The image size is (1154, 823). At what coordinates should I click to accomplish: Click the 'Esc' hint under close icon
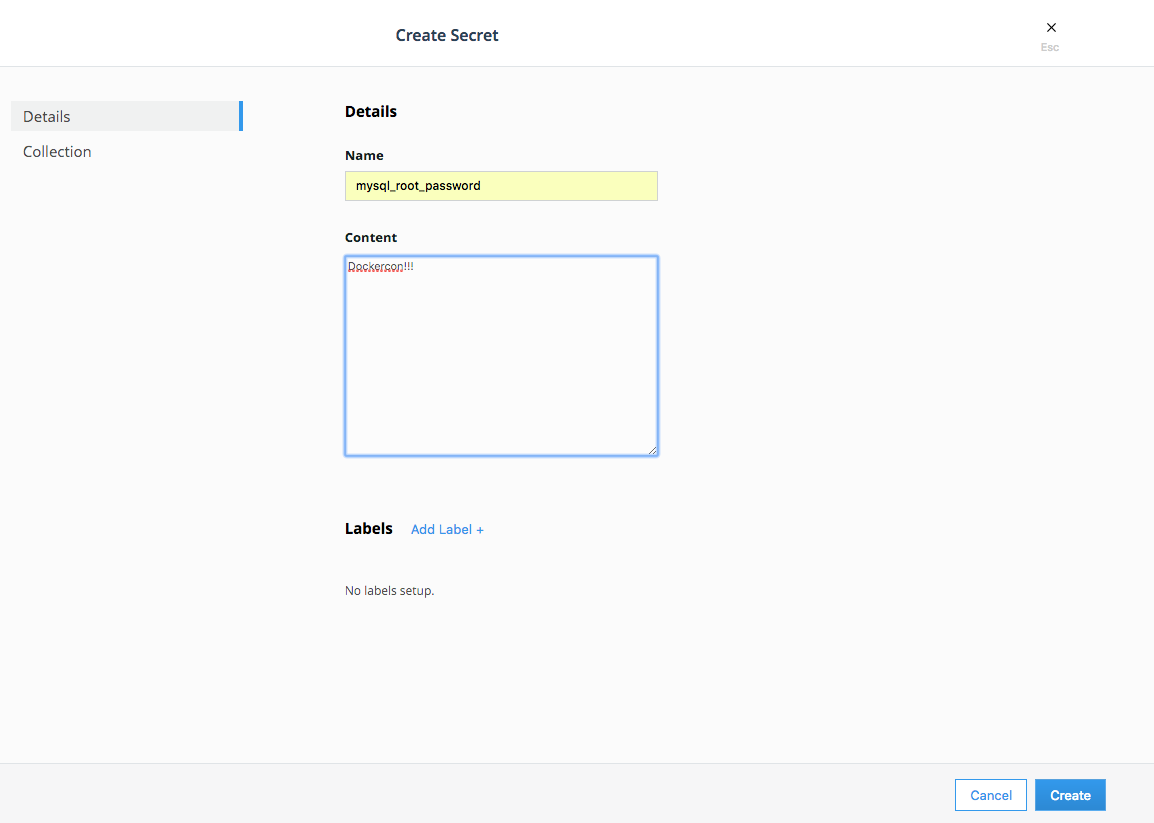point(1050,47)
